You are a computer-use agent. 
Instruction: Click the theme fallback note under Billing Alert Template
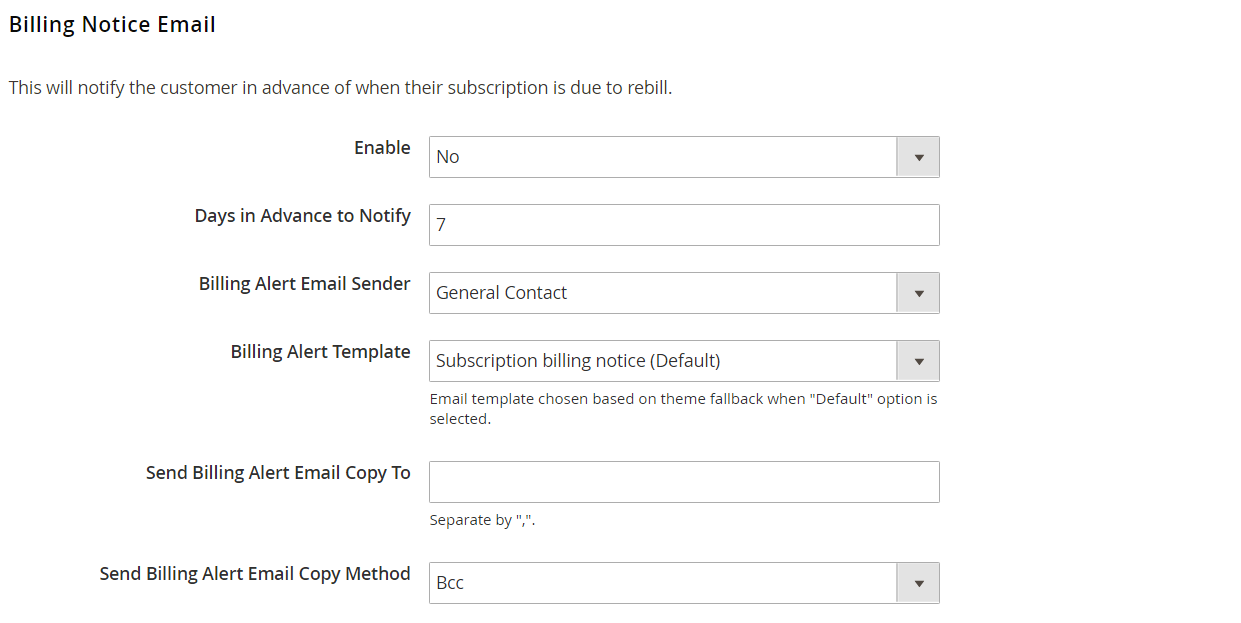[x=683, y=409]
